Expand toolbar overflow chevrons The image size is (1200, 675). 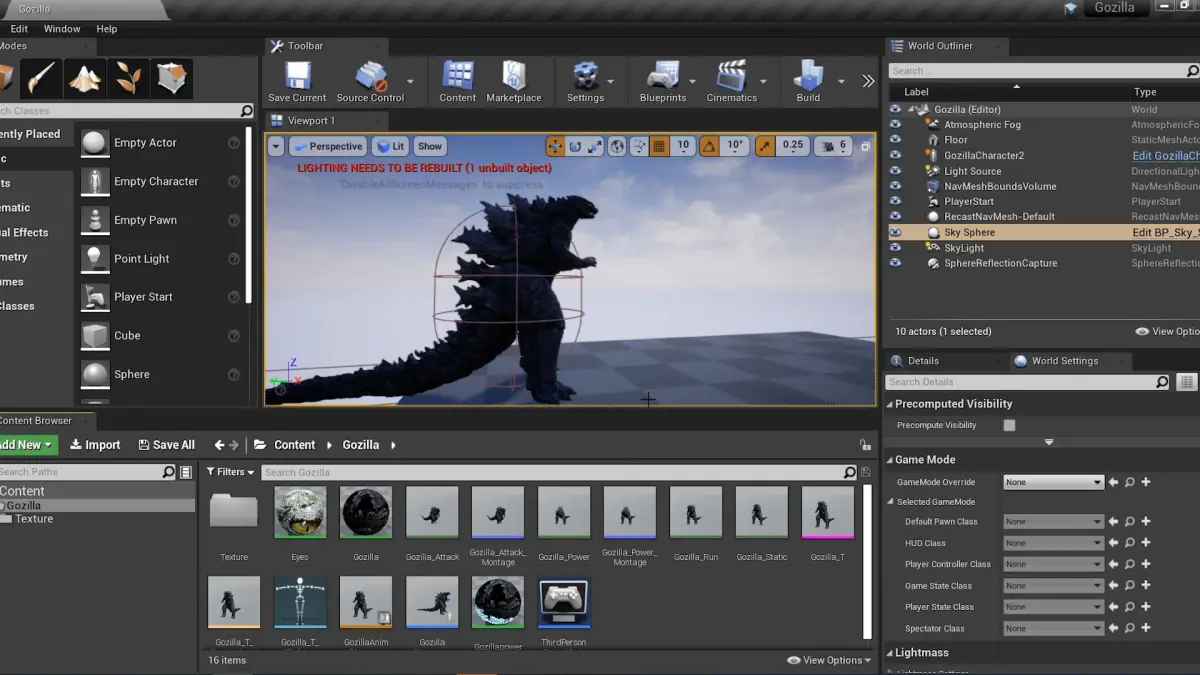(868, 81)
